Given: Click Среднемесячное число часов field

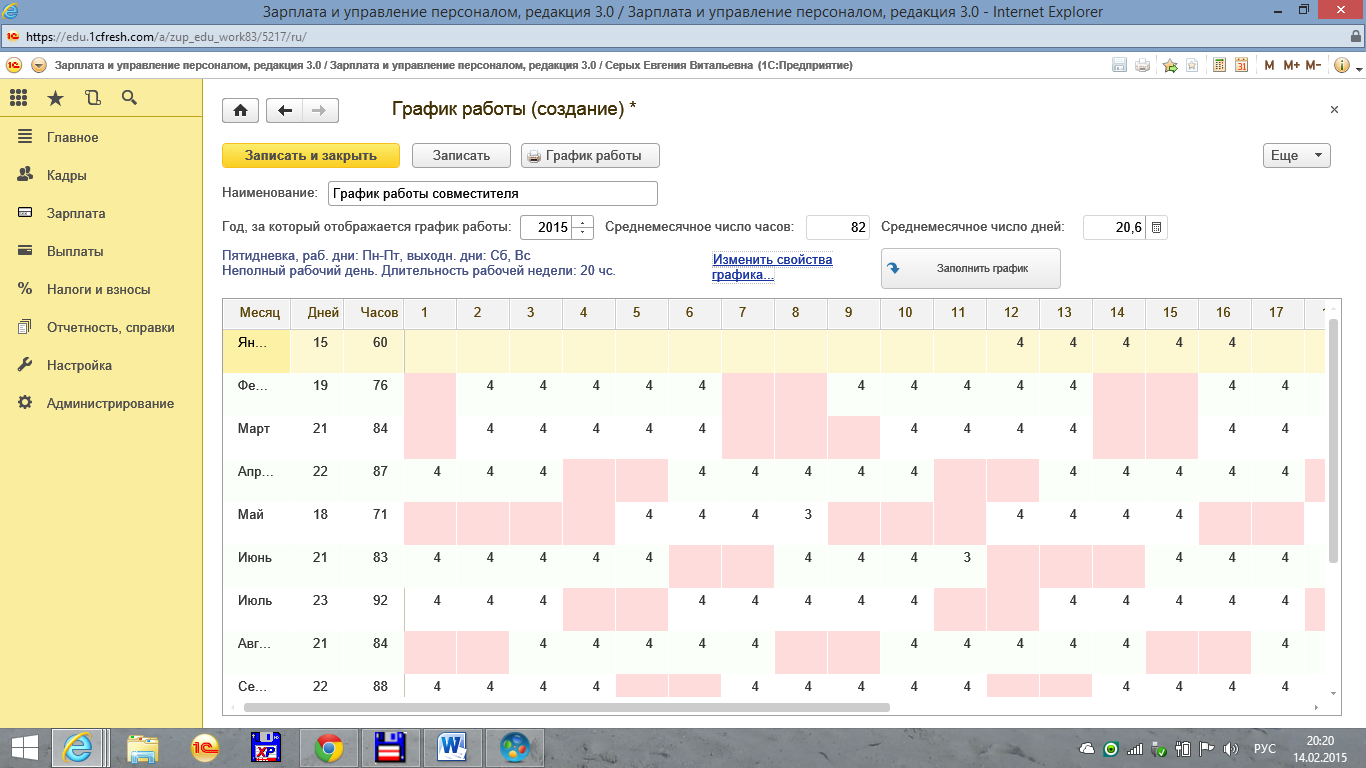Looking at the screenshot, I should click(838, 227).
